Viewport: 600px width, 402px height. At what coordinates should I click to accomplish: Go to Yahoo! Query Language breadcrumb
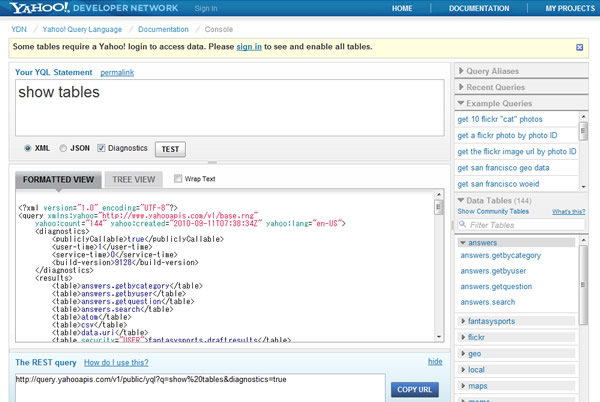click(82, 29)
